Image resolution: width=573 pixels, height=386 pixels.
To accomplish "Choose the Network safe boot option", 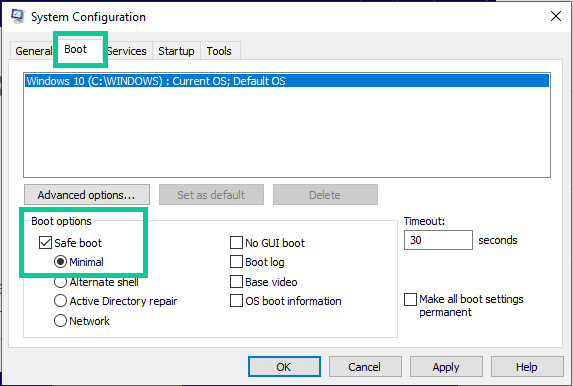I will point(60,321).
